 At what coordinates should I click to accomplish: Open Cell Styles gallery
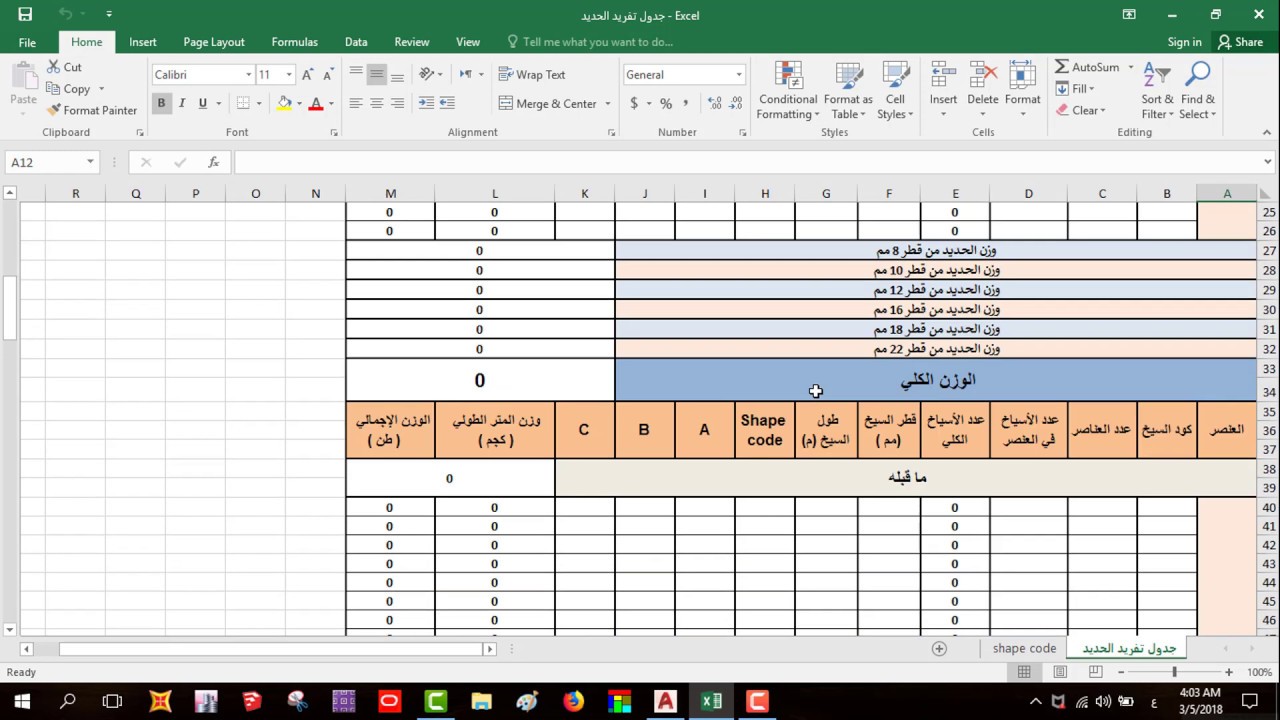click(895, 91)
